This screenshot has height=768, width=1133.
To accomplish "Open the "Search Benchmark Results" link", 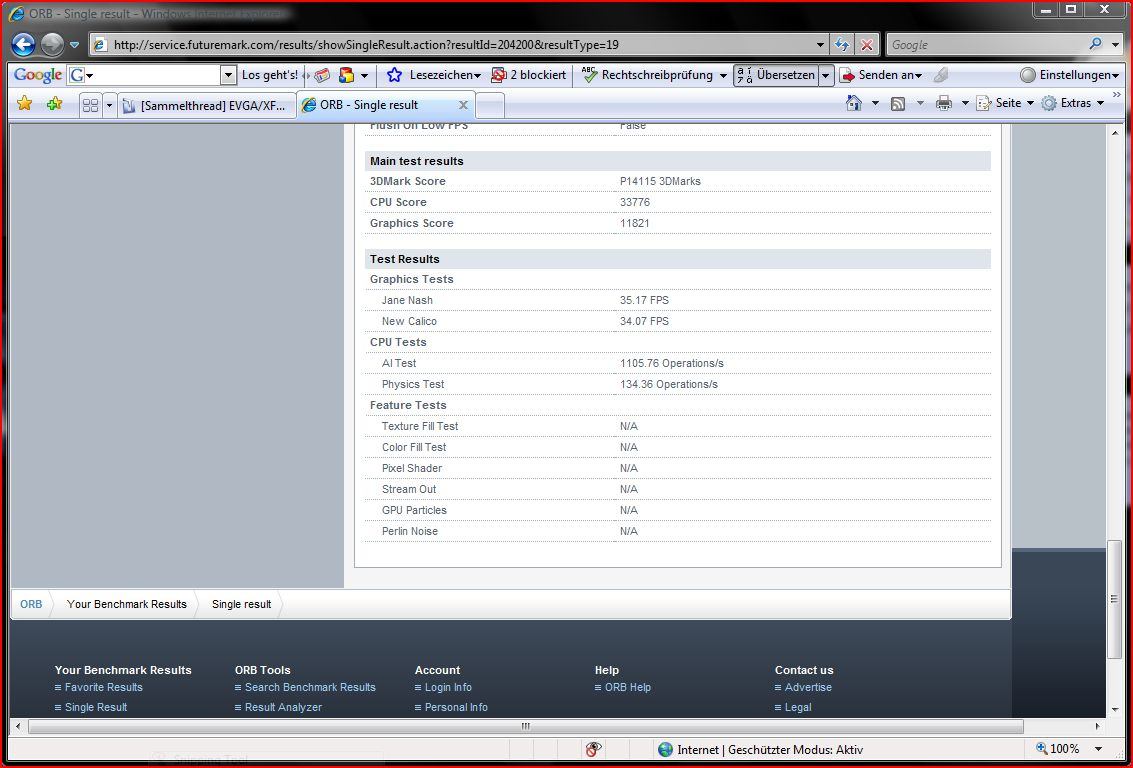I will tap(310, 687).
